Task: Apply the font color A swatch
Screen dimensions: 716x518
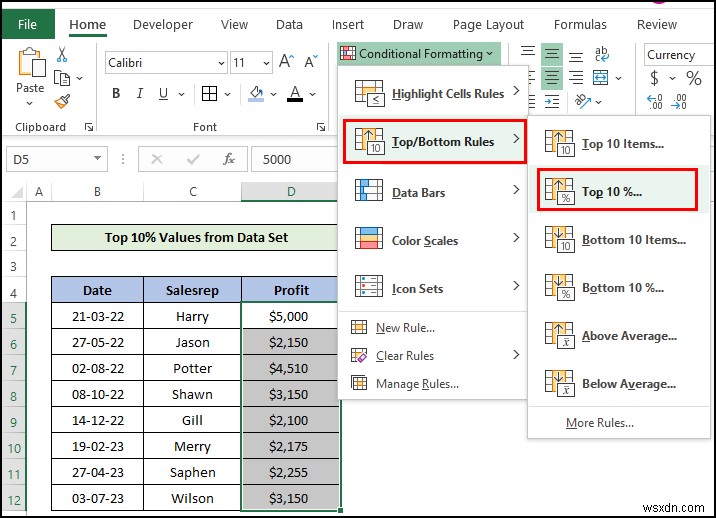Action: coord(295,94)
